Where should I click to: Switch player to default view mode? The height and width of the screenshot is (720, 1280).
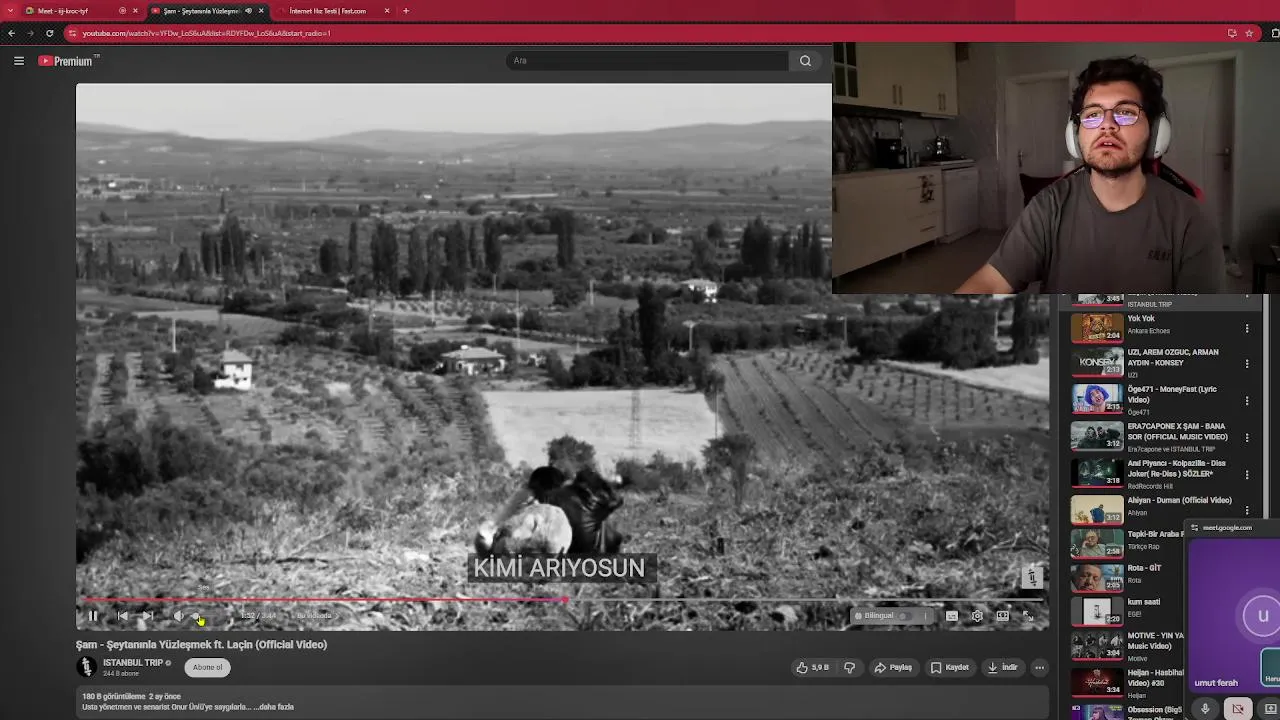coord(1003,616)
